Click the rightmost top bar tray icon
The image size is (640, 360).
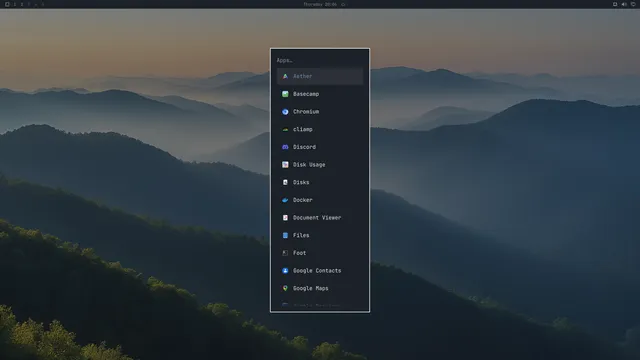coord(633,4)
